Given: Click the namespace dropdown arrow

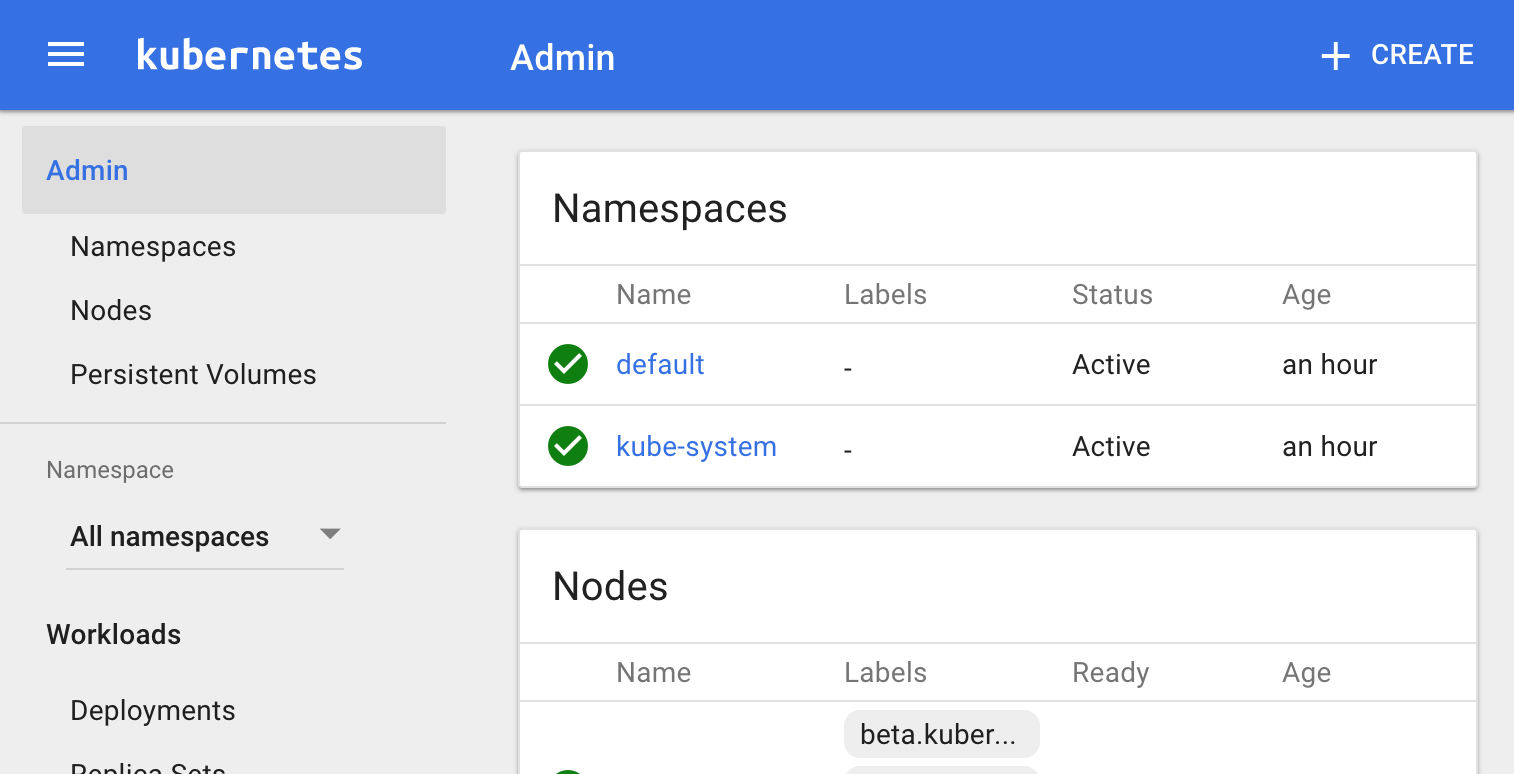Looking at the screenshot, I should click(x=330, y=534).
